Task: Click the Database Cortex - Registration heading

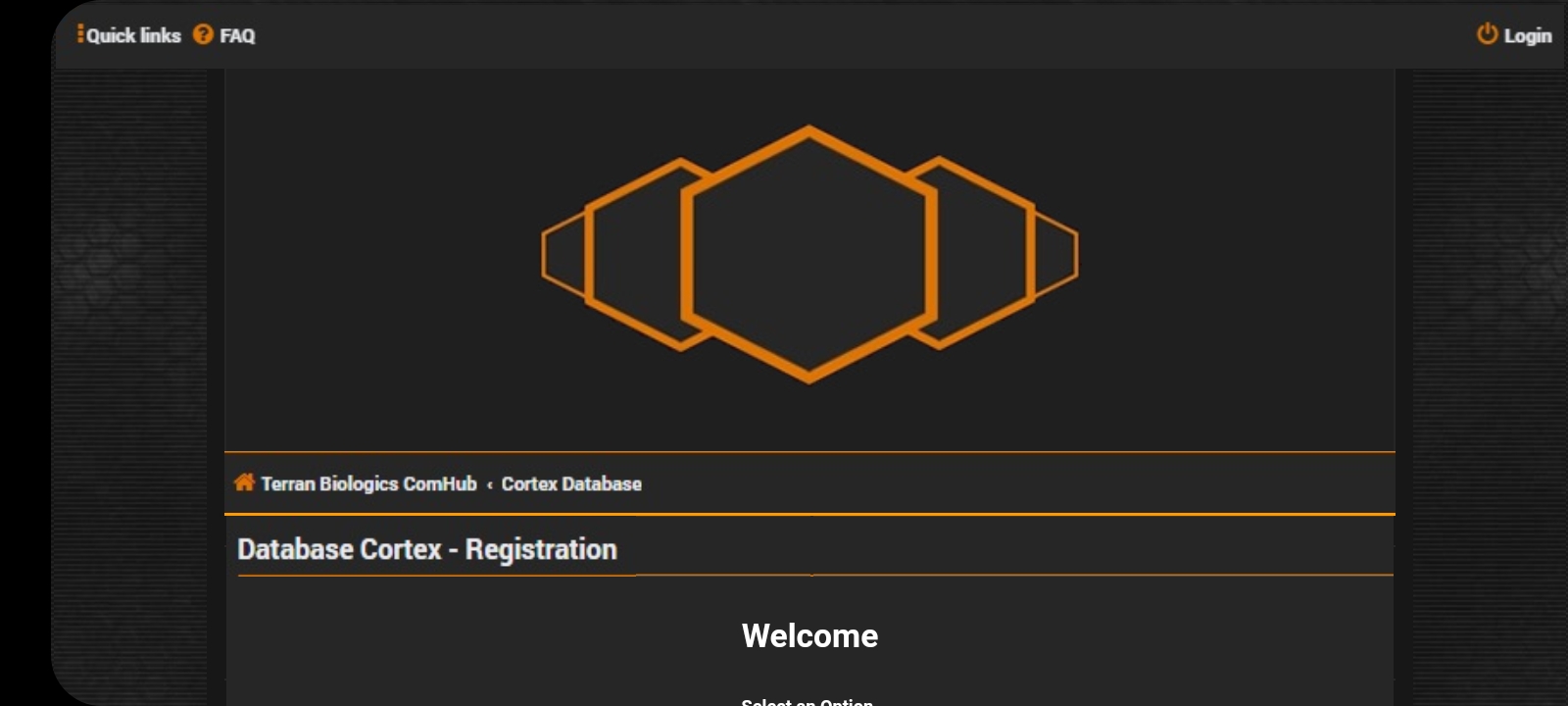Action: pos(427,549)
